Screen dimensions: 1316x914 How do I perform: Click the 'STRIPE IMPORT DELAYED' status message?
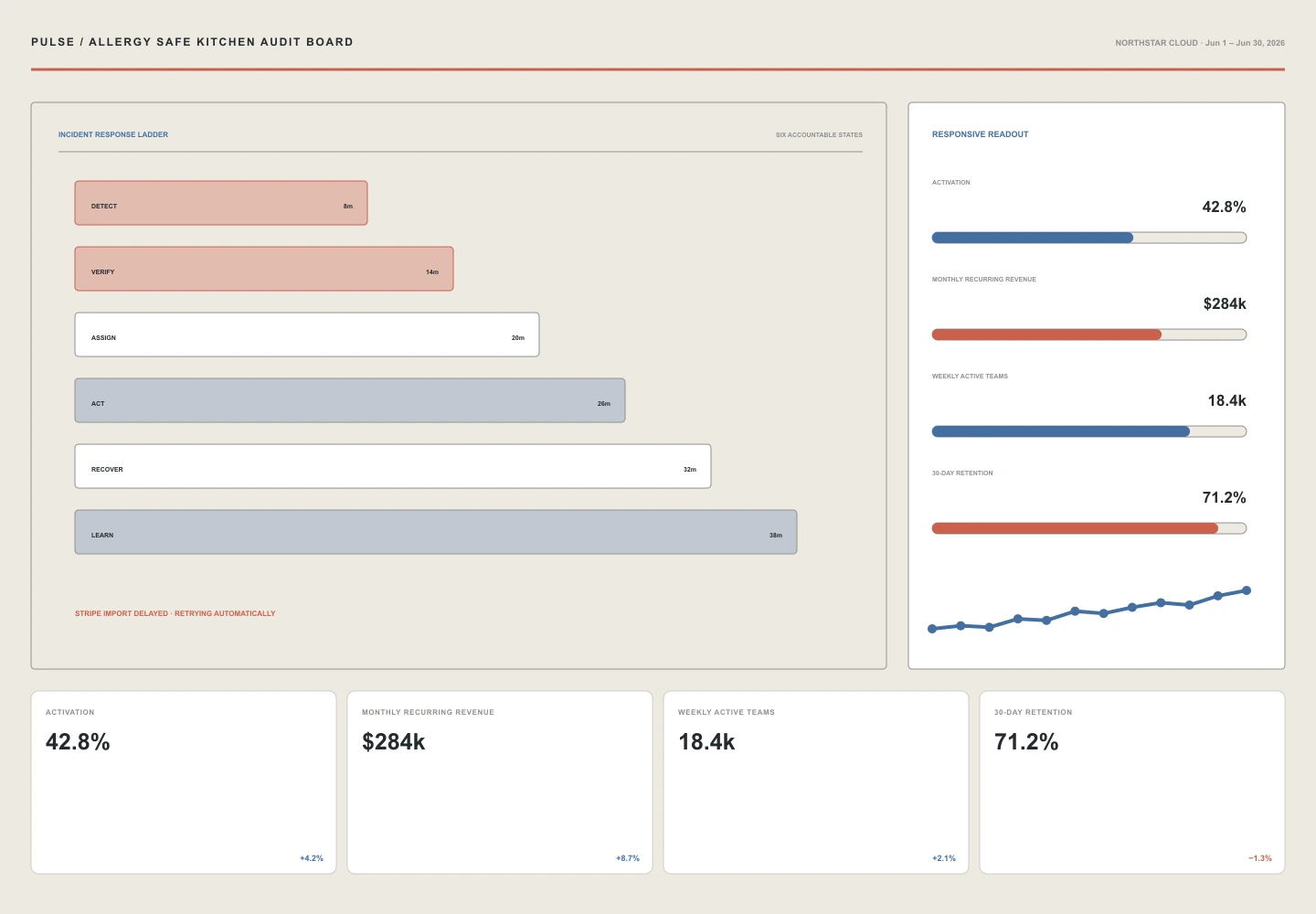point(175,613)
